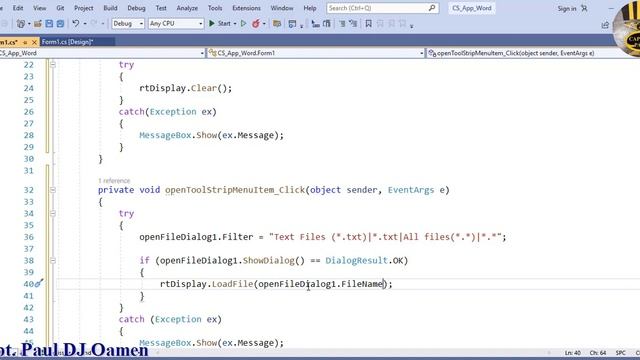Image resolution: width=640 pixels, height=360 pixels.
Task: Close the Form1.cs tab with X
Action: (x=34, y=42)
